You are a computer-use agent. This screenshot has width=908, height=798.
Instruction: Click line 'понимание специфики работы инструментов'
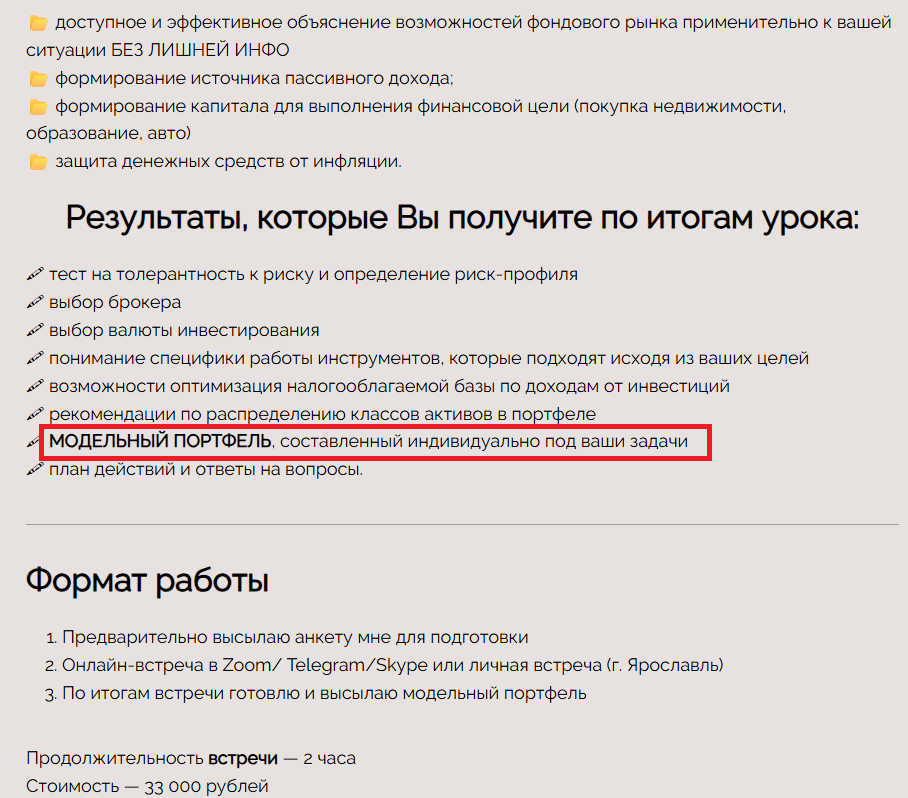point(429,358)
